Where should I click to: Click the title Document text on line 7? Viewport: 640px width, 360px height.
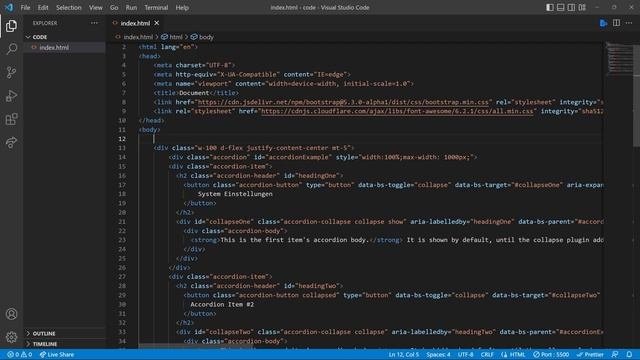pyautogui.click(x=194, y=93)
